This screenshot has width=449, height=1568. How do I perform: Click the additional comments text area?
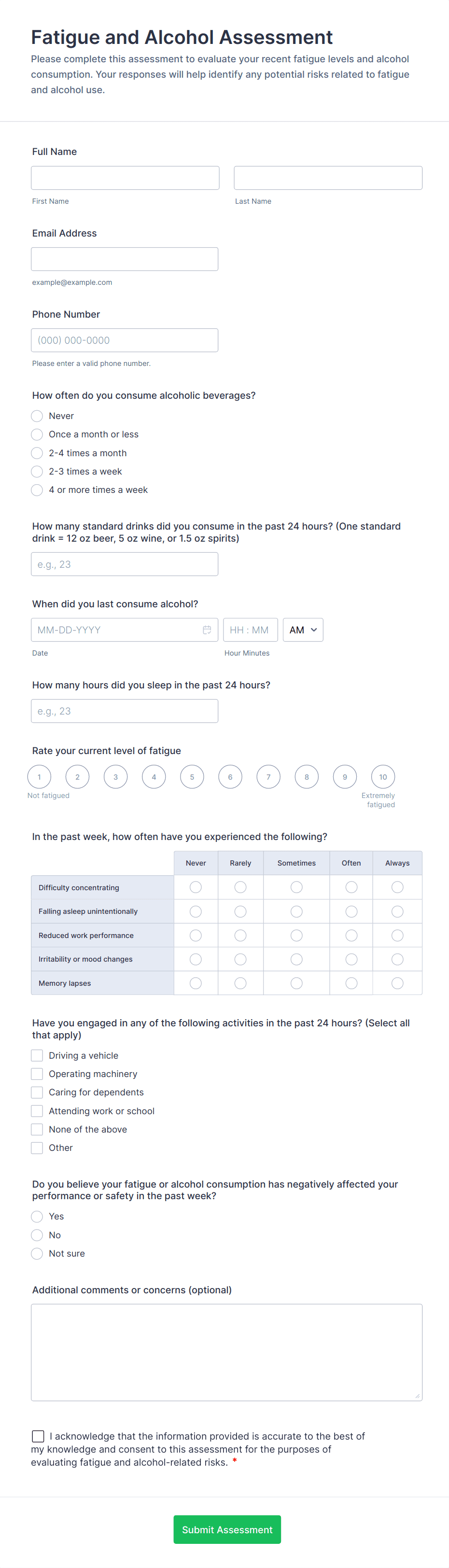(x=226, y=1351)
